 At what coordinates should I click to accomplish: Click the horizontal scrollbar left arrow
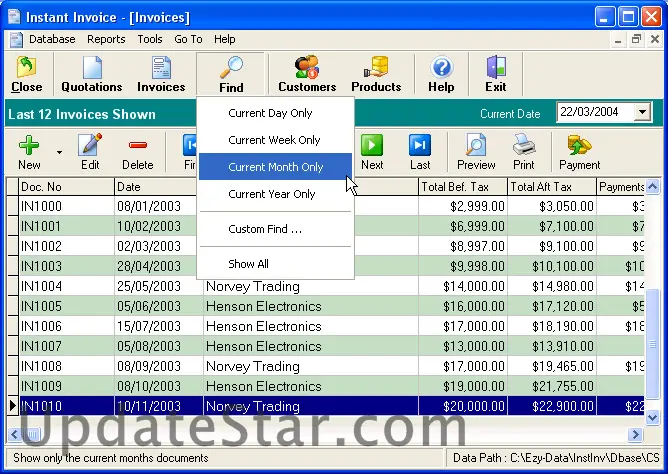click(x=14, y=434)
